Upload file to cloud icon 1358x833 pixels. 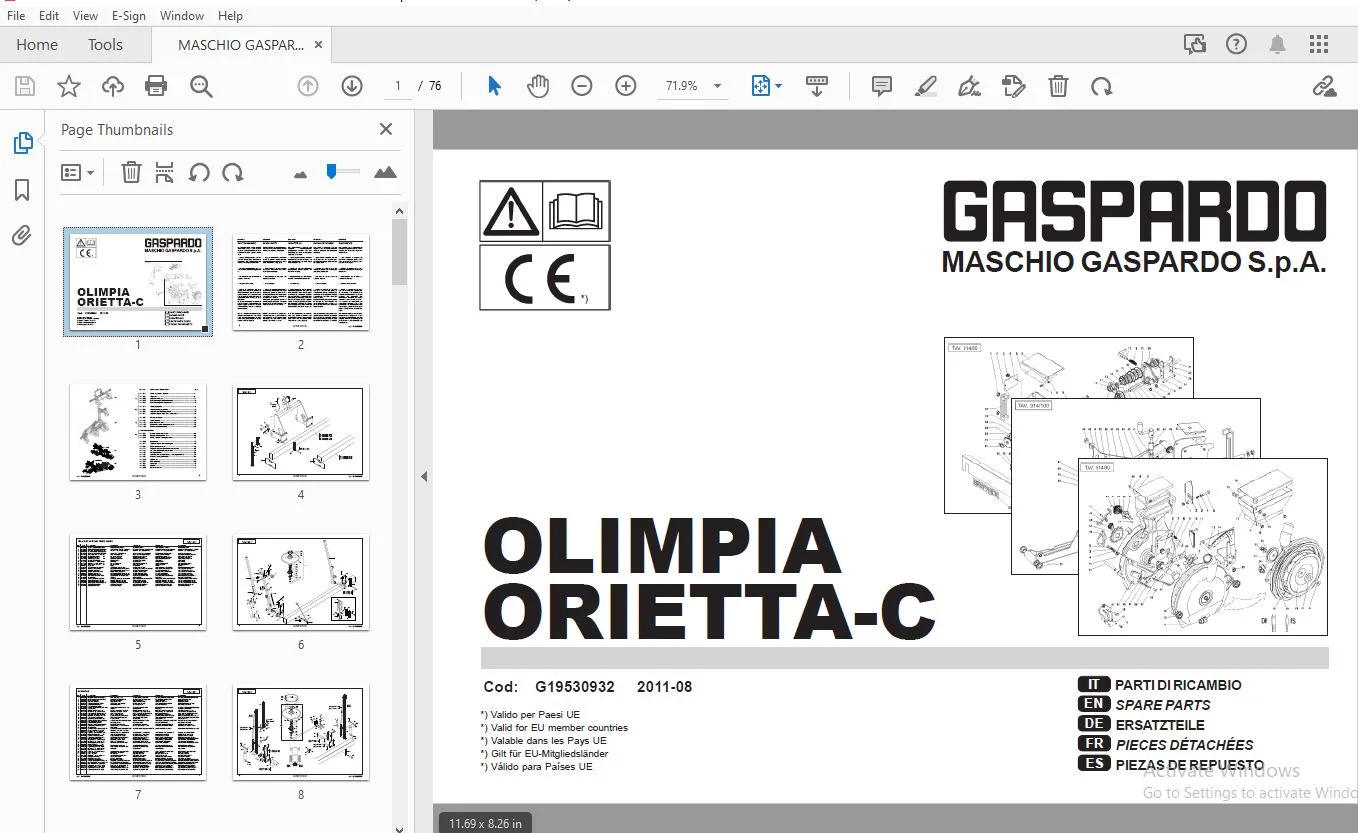click(113, 86)
